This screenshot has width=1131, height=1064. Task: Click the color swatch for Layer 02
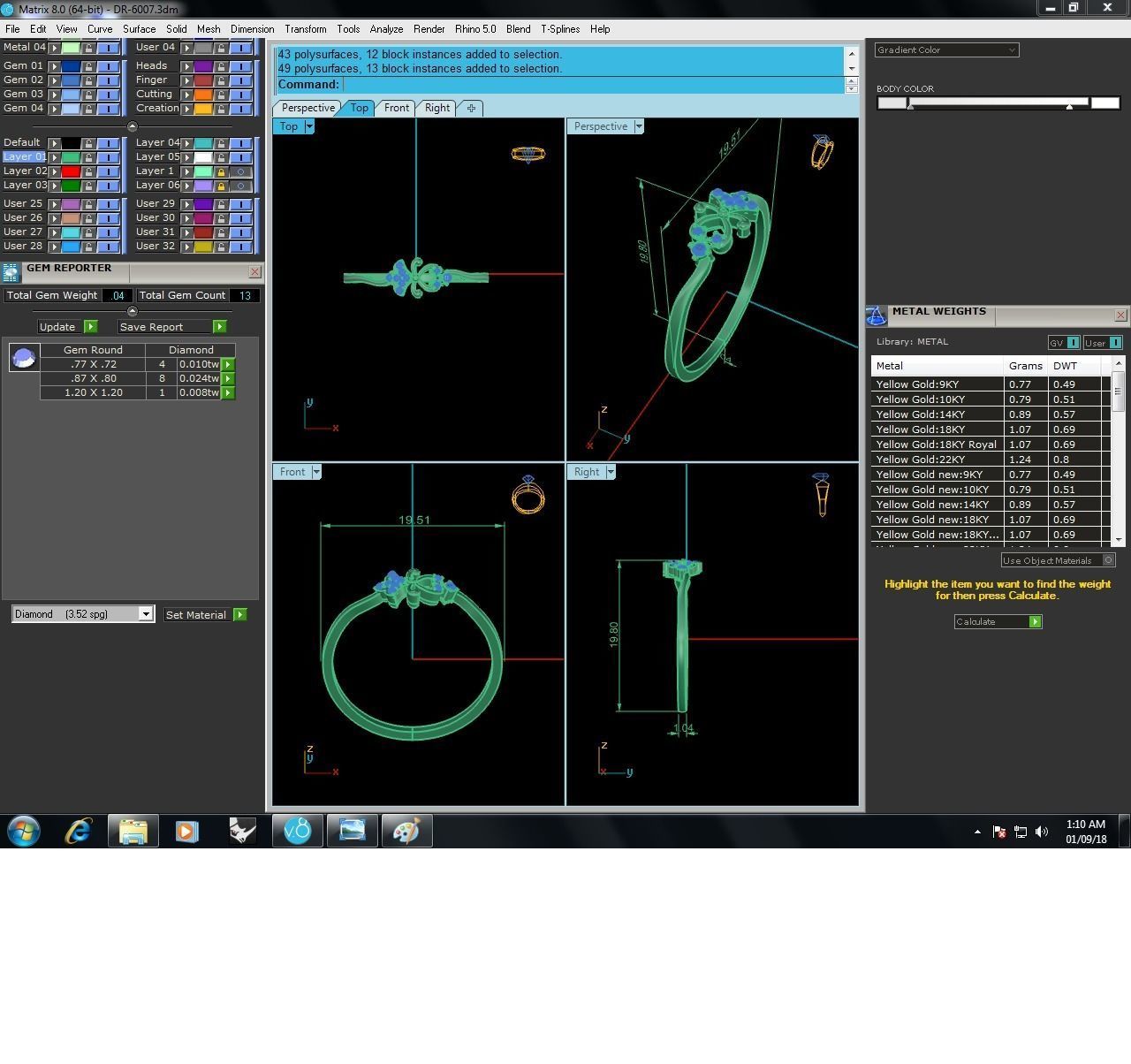[71, 171]
